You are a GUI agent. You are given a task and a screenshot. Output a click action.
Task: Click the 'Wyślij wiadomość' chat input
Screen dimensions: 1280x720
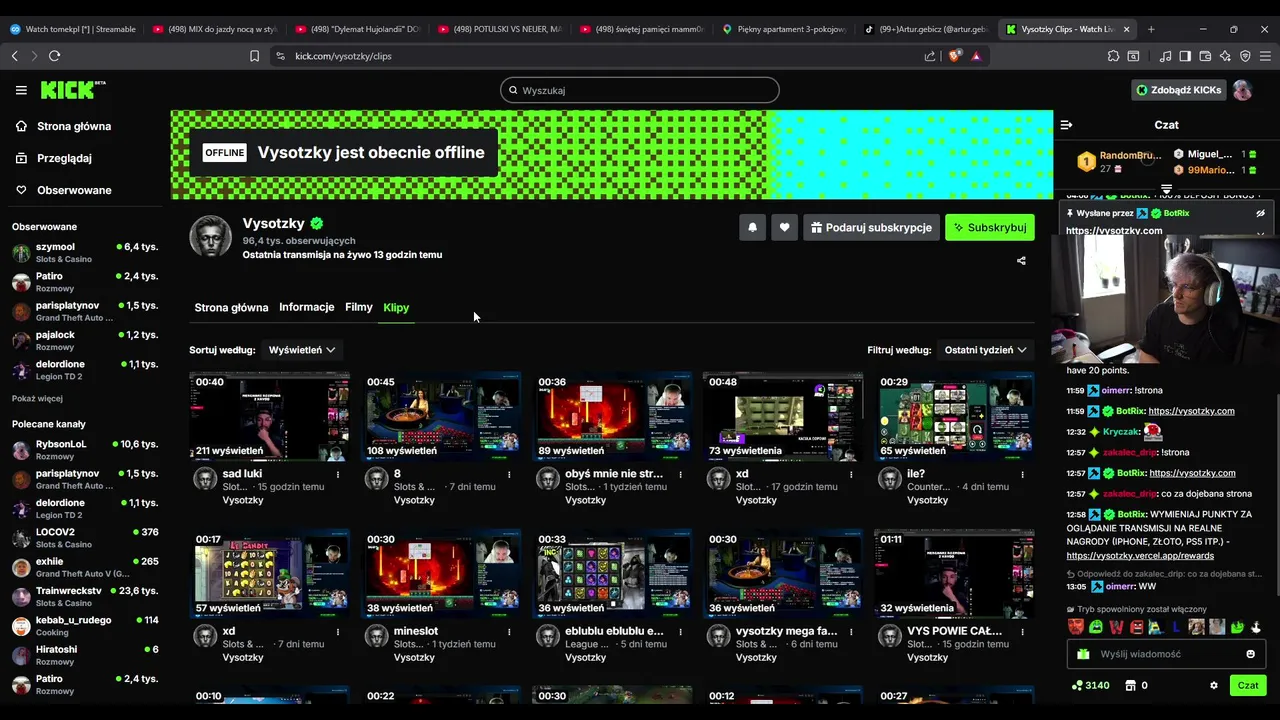pyautogui.click(x=1166, y=654)
